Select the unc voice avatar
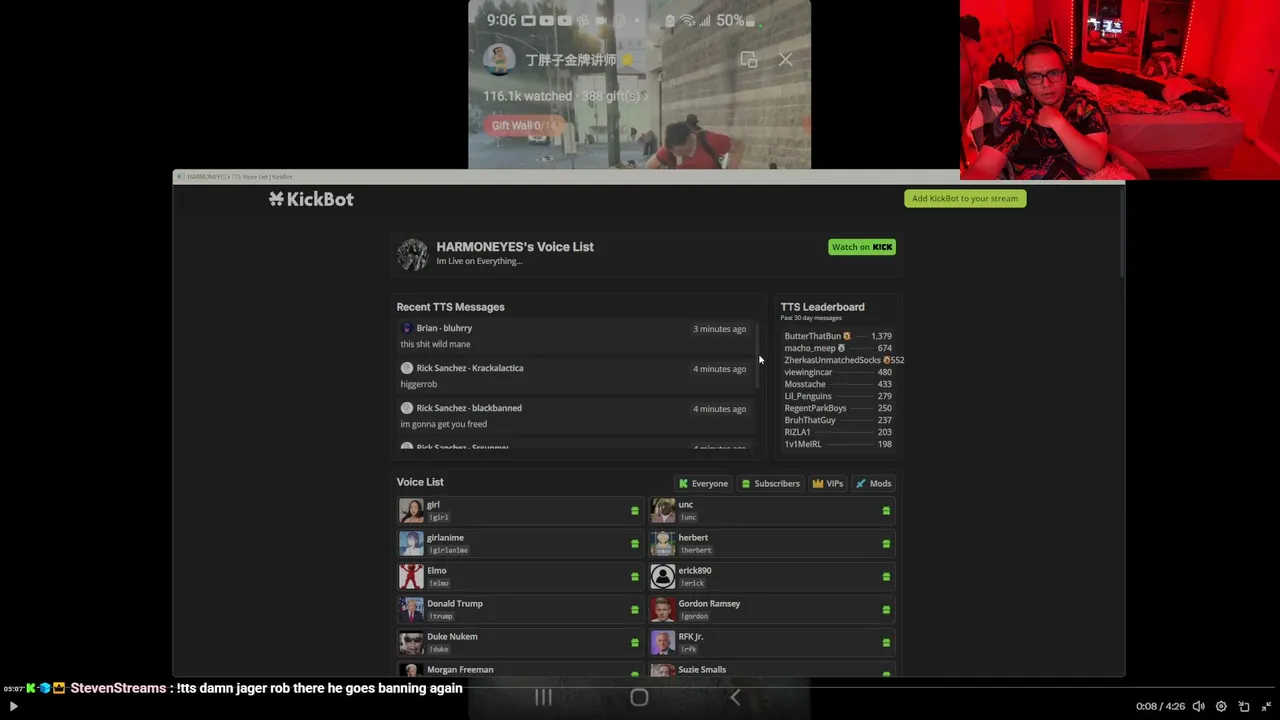 tap(663, 511)
